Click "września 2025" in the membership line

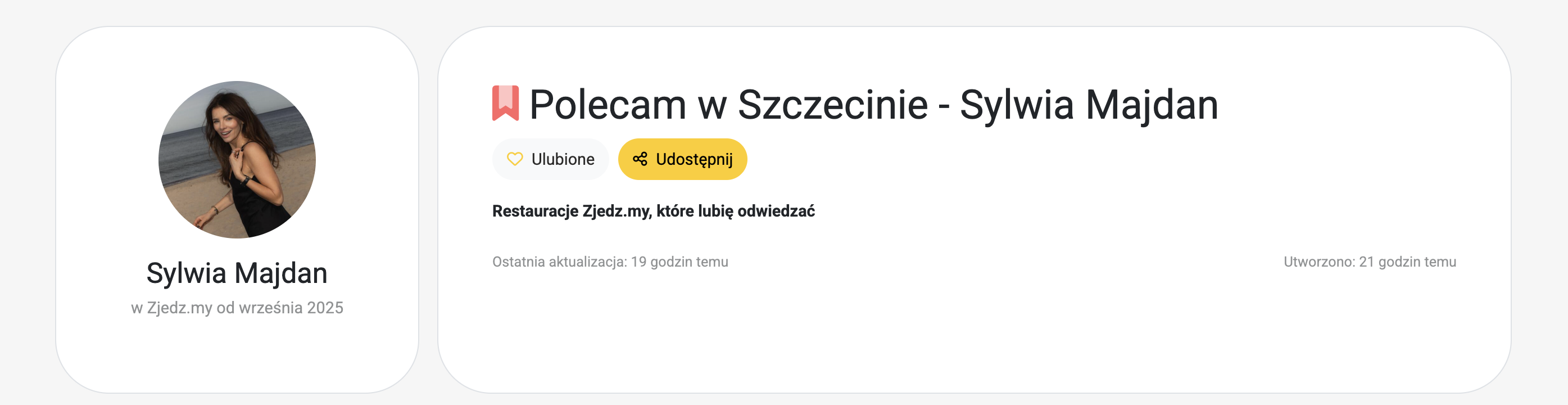coord(291,308)
